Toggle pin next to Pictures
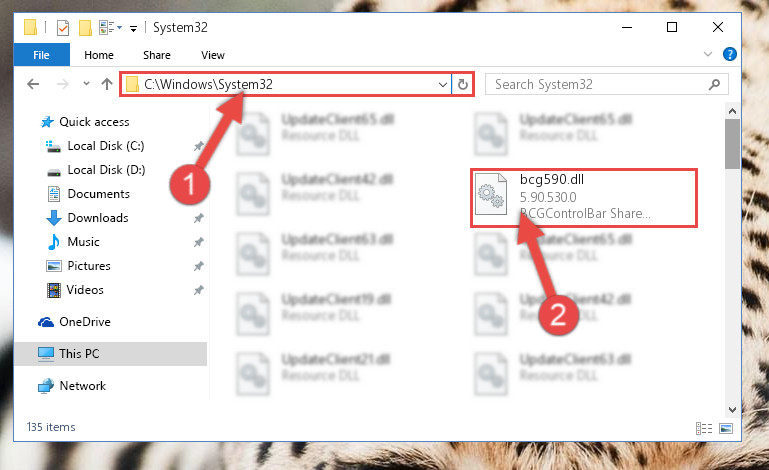769x470 pixels. pos(199,266)
